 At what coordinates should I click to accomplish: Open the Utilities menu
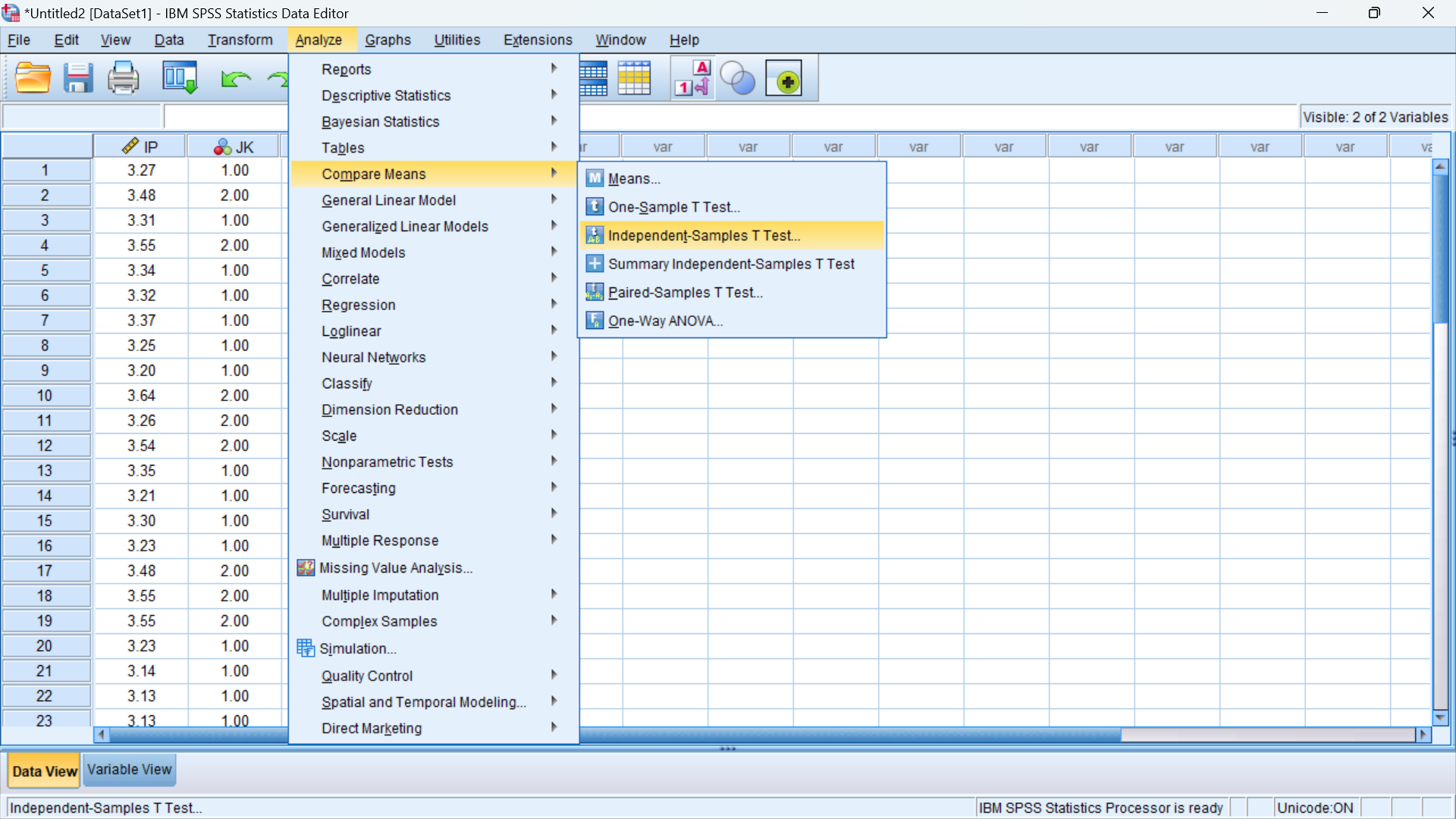[457, 40]
